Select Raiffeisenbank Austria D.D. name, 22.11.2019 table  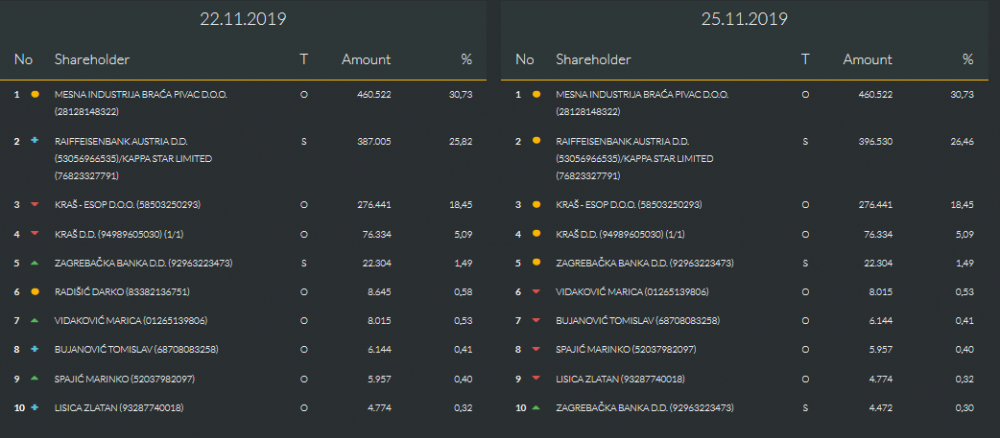coord(133,158)
